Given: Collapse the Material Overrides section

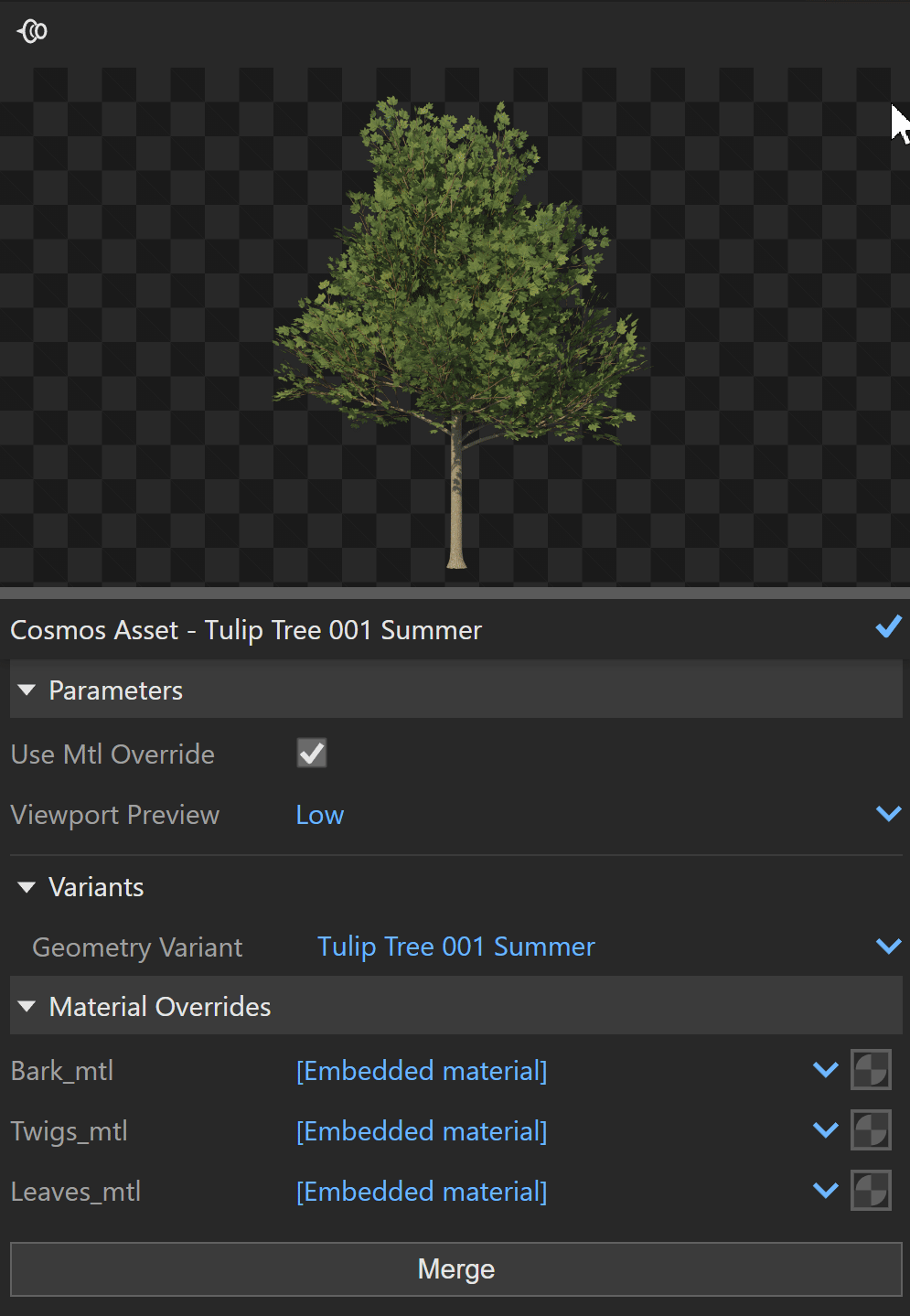Looking at the screenshot, I should (x=27, y=1007).
